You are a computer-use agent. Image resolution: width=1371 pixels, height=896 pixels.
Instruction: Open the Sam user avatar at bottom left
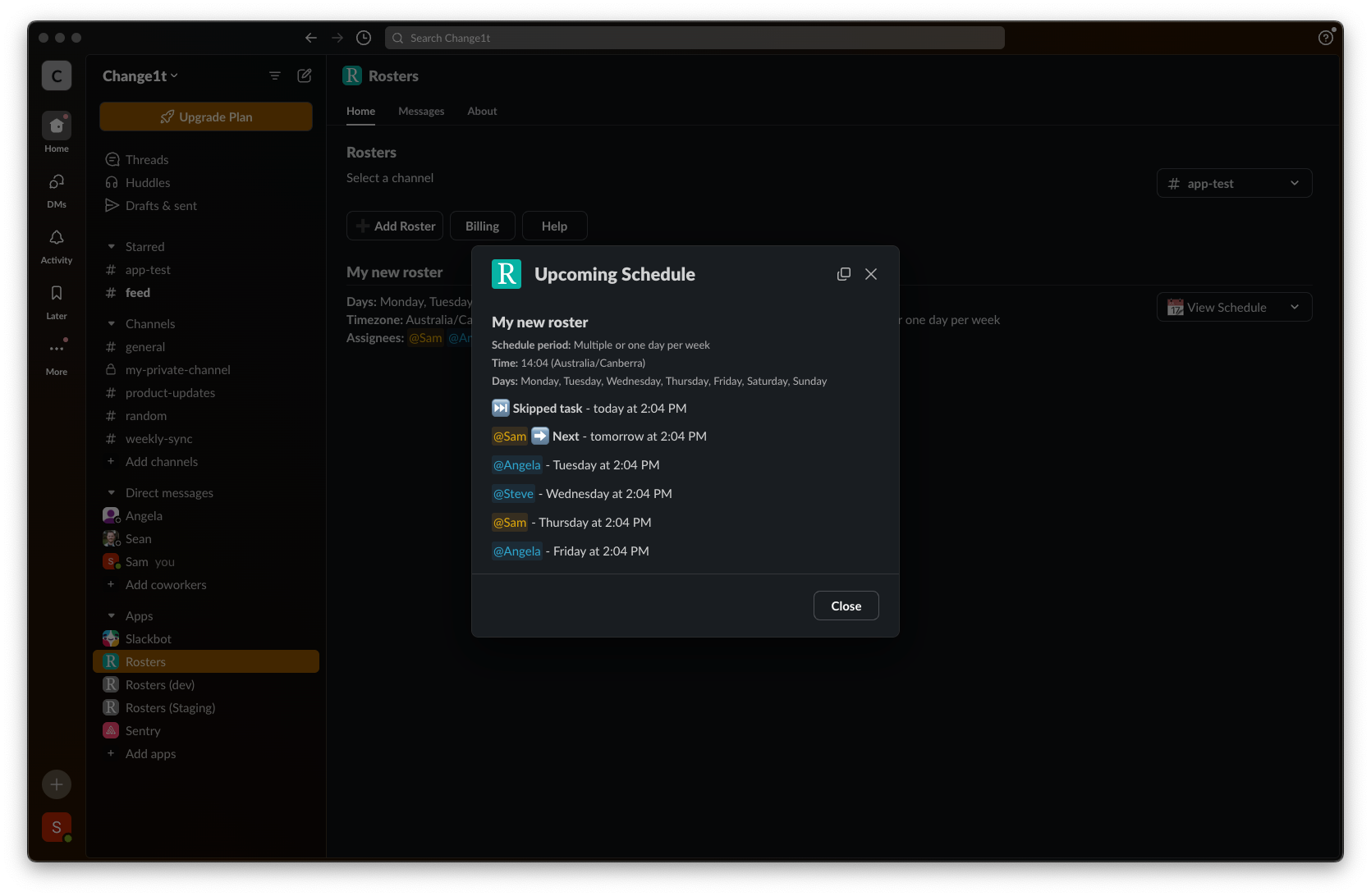pyautogui.click(x=57, y=827)
